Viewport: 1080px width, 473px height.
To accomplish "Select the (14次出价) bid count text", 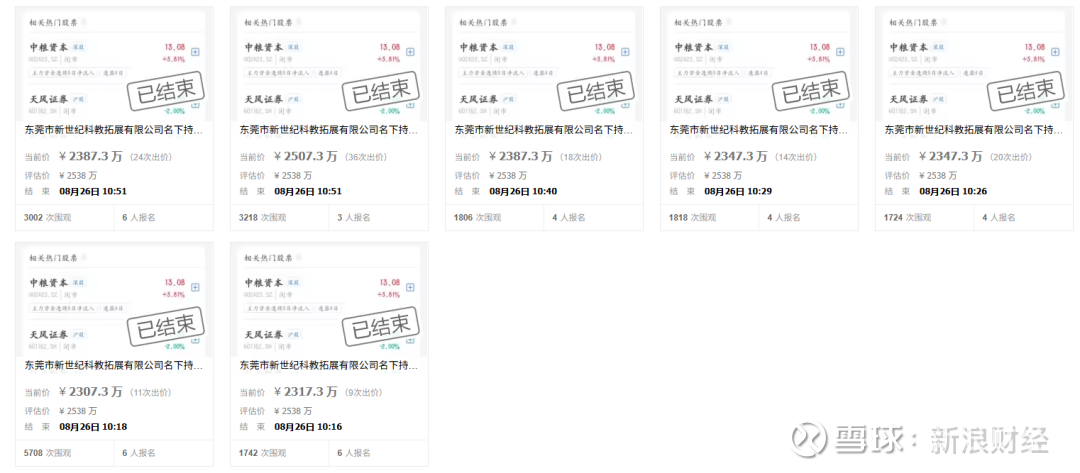I will (795, 157).
